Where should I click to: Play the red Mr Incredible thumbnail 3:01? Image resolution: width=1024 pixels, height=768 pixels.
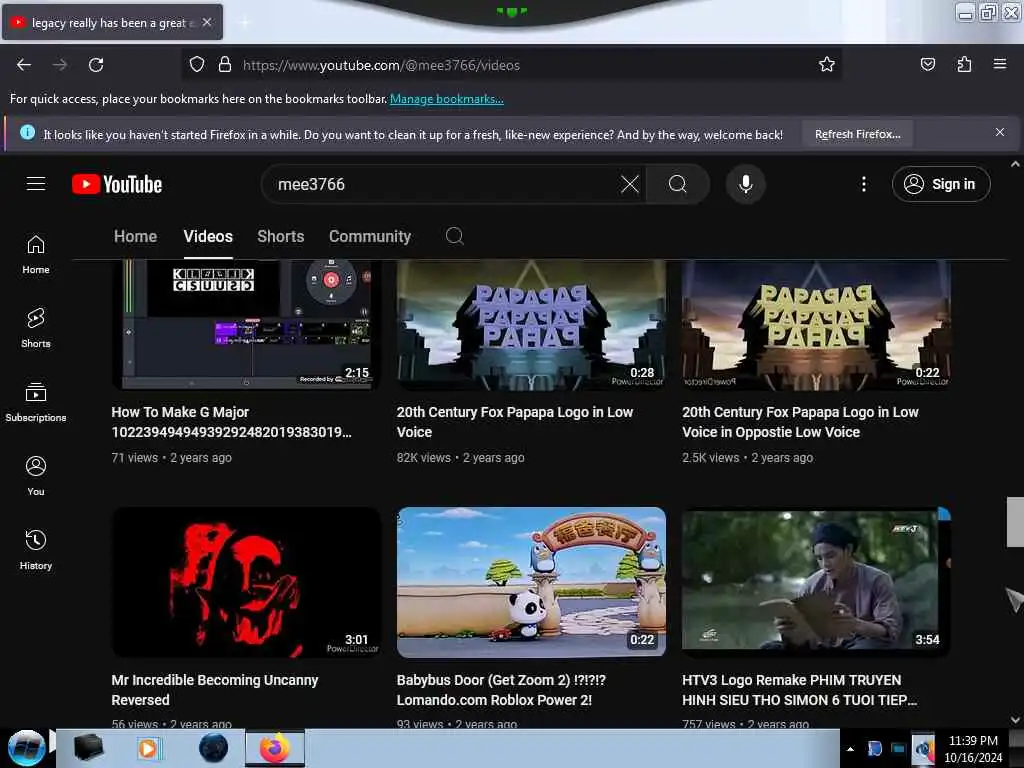tap(246, 582)
